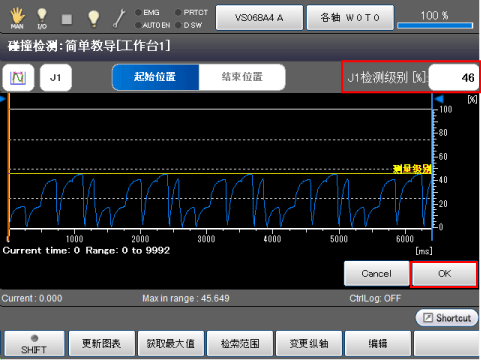
Task: Open the 各轴 W0 T0 button
Action: 350,18
